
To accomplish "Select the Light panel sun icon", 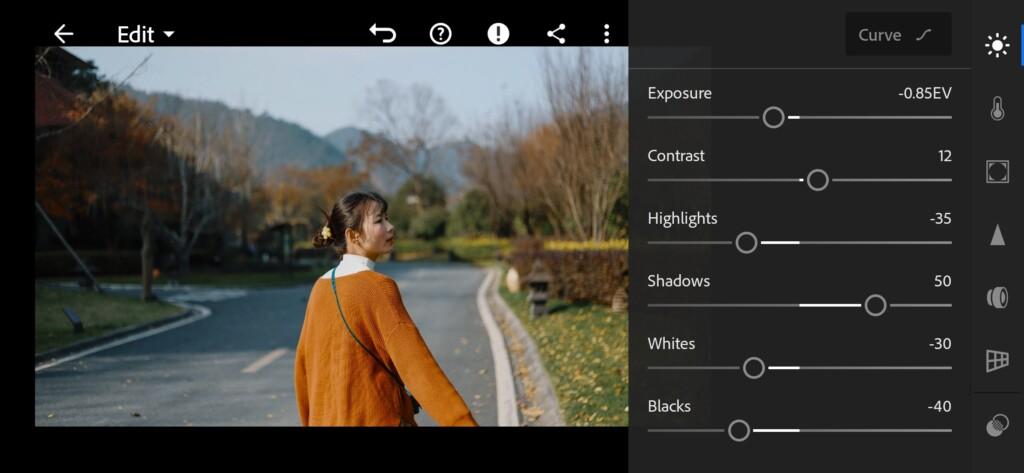I will click(x=997, y=46).
